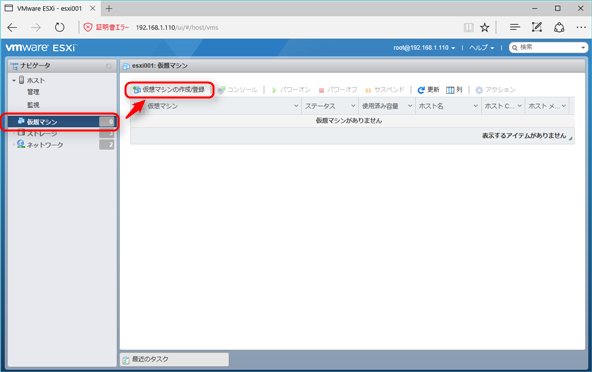Screen dimensions: 592x372
Task: Click the 仮想マシンの作成/登録 button
Action: point(169,90)
